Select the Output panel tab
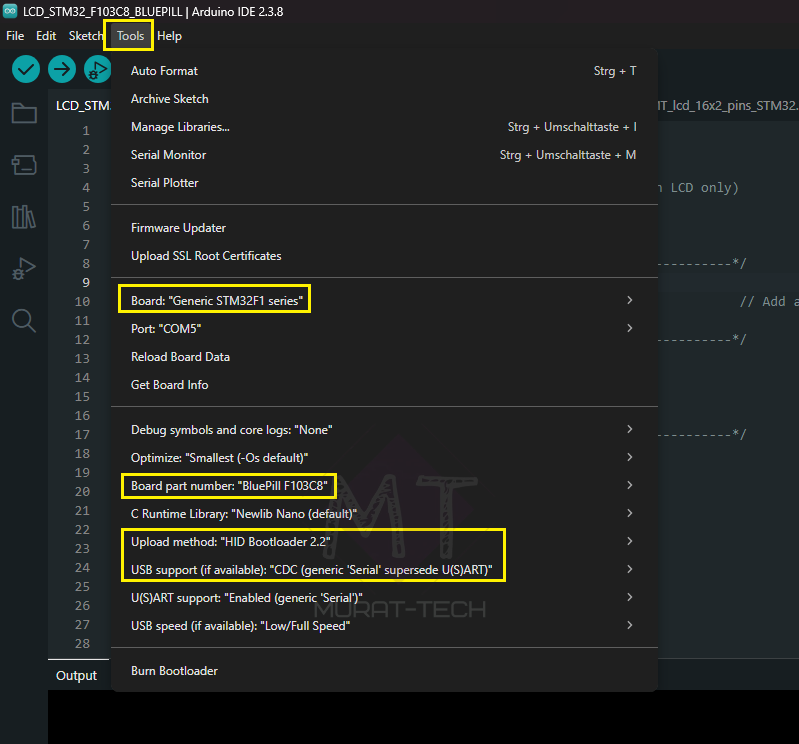The image size is (799, 744). tap(76, 675)
